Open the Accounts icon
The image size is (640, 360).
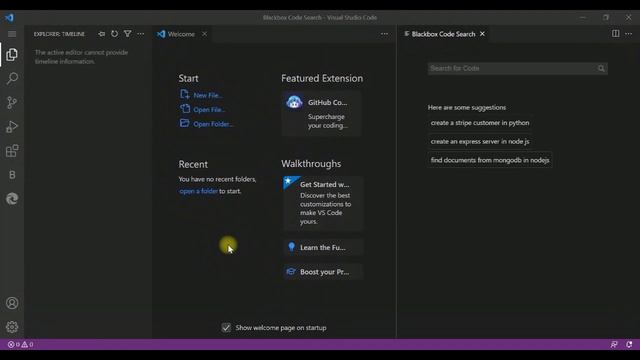point(12,303)
